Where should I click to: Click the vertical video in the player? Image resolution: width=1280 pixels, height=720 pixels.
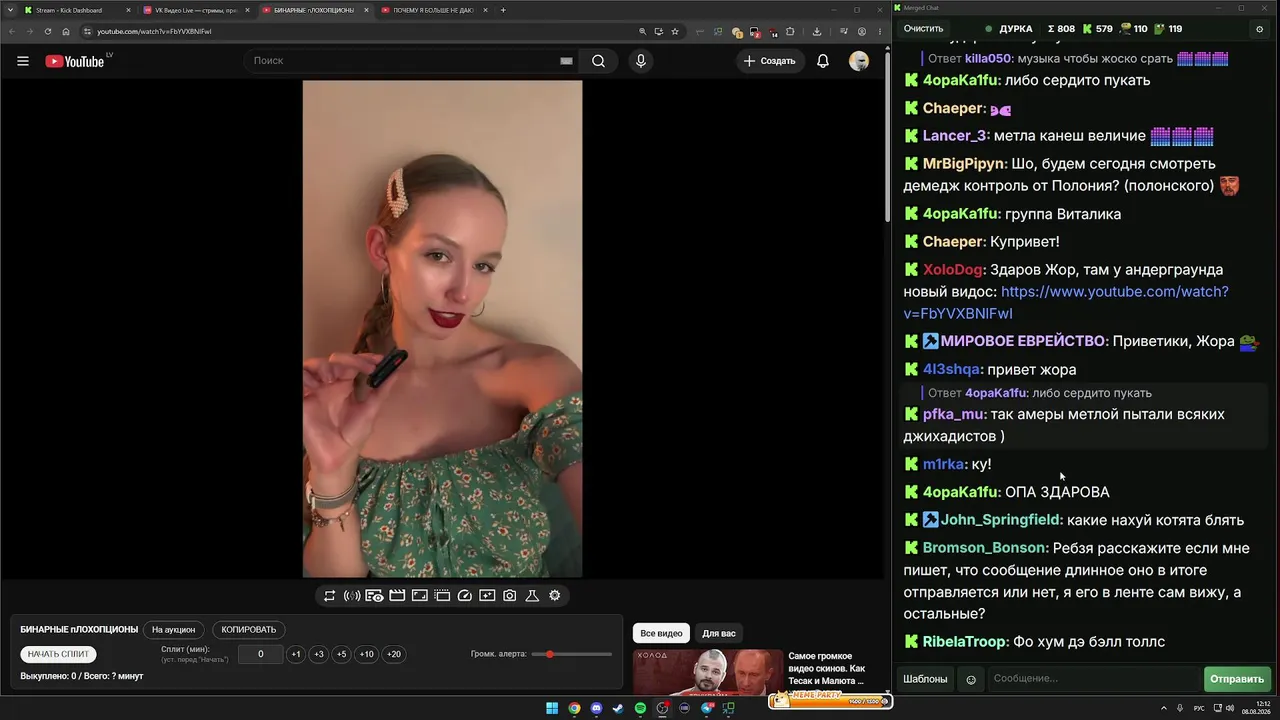click(442, 329)
